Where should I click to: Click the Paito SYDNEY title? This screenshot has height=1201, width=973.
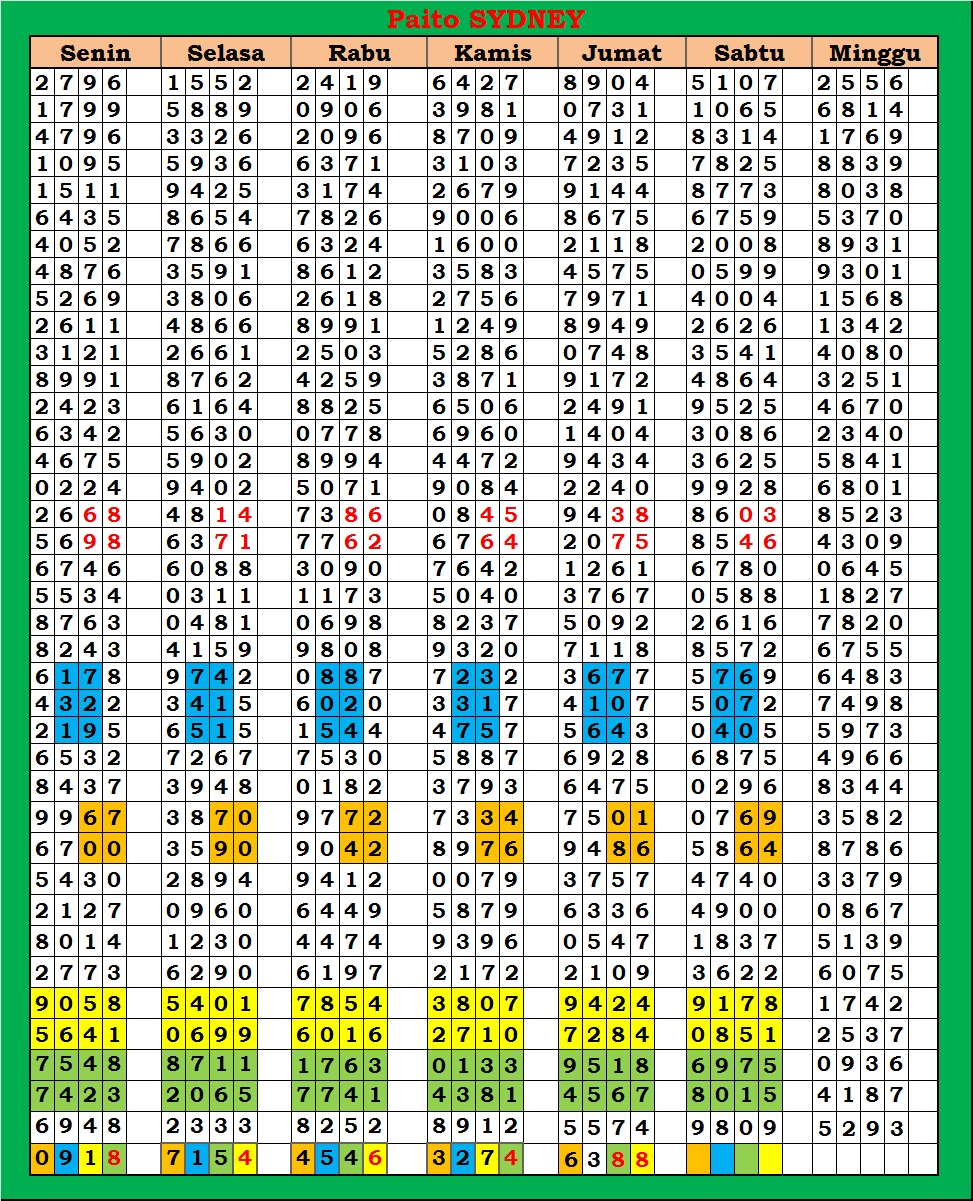pyautogui.click(x=485, y=19)
